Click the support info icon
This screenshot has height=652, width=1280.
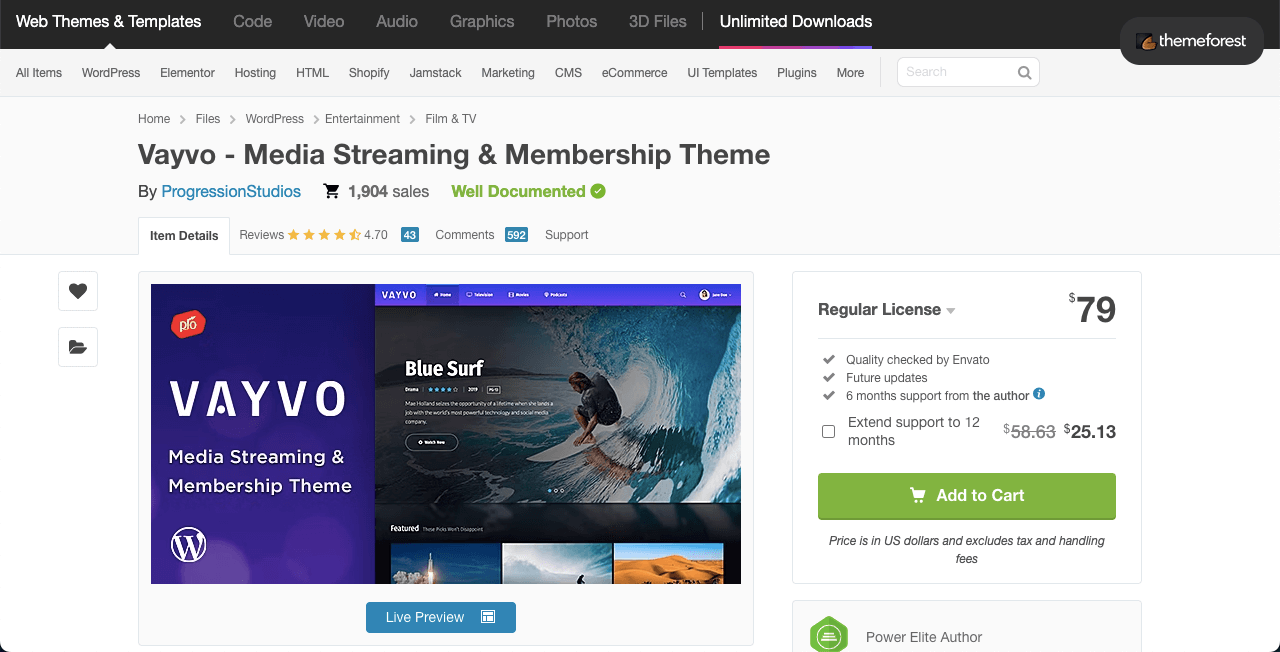tap(1039, 394)
